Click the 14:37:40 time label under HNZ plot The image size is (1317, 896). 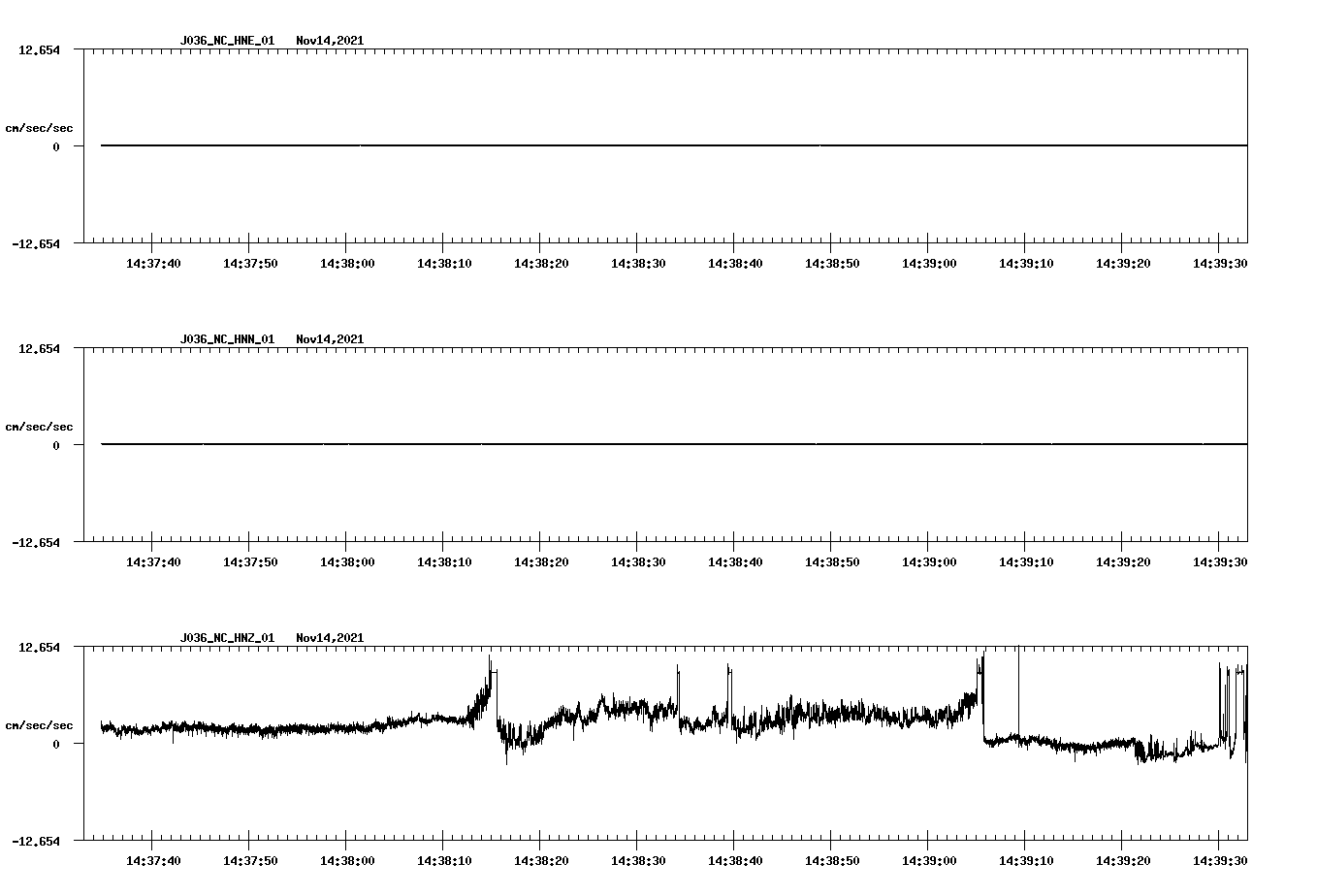[x=153, y=861]
